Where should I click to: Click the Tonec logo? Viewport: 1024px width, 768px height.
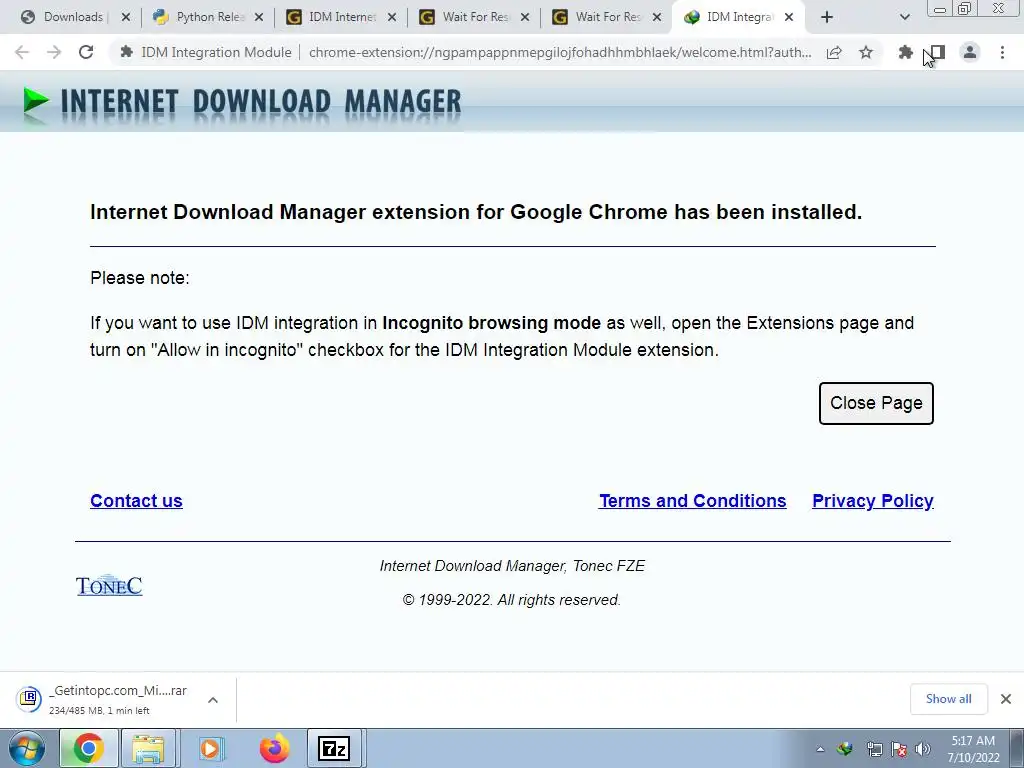pyautogui.click(x=109, y=586)
